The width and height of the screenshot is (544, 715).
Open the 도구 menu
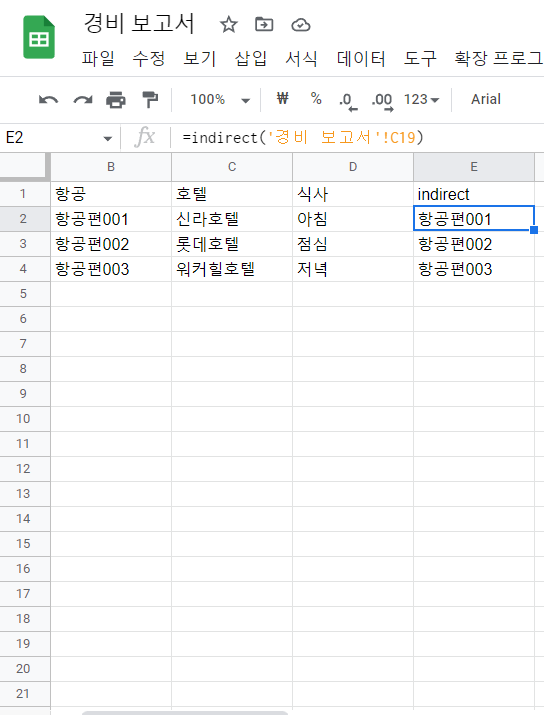(420, 58)
